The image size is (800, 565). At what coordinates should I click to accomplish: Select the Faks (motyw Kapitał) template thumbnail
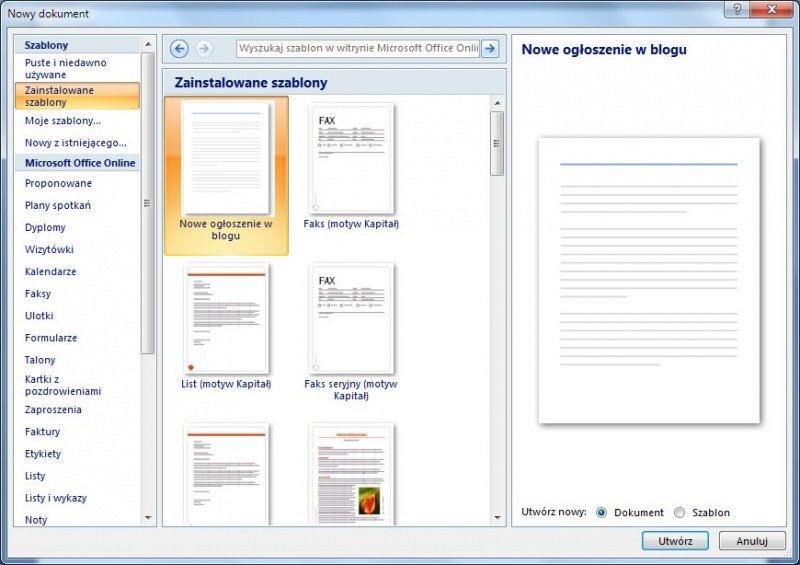(x=351, y=160)
